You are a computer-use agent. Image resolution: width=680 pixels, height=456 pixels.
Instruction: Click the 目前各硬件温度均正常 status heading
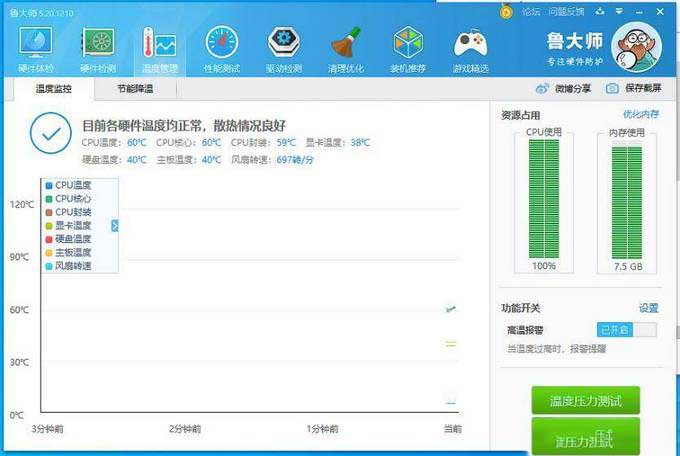pyautogui.click(x=184, y=126)
